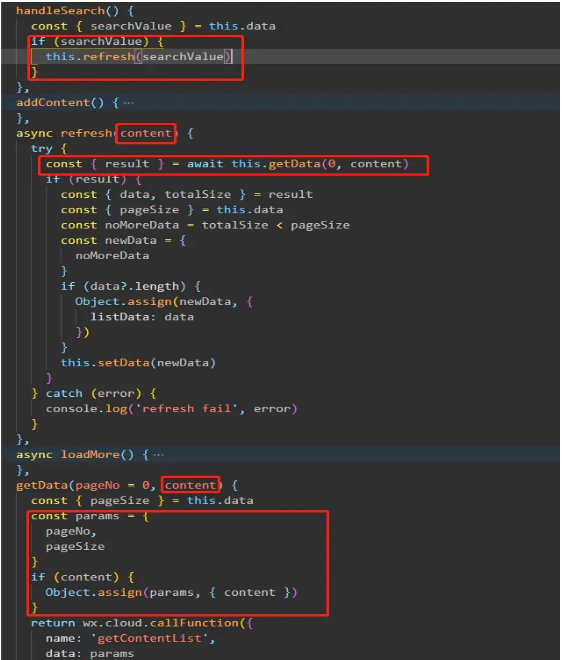This screenshot has height=660, width=562.
Task: Click the try keyword in refresh
Action: tap(41, 149)
